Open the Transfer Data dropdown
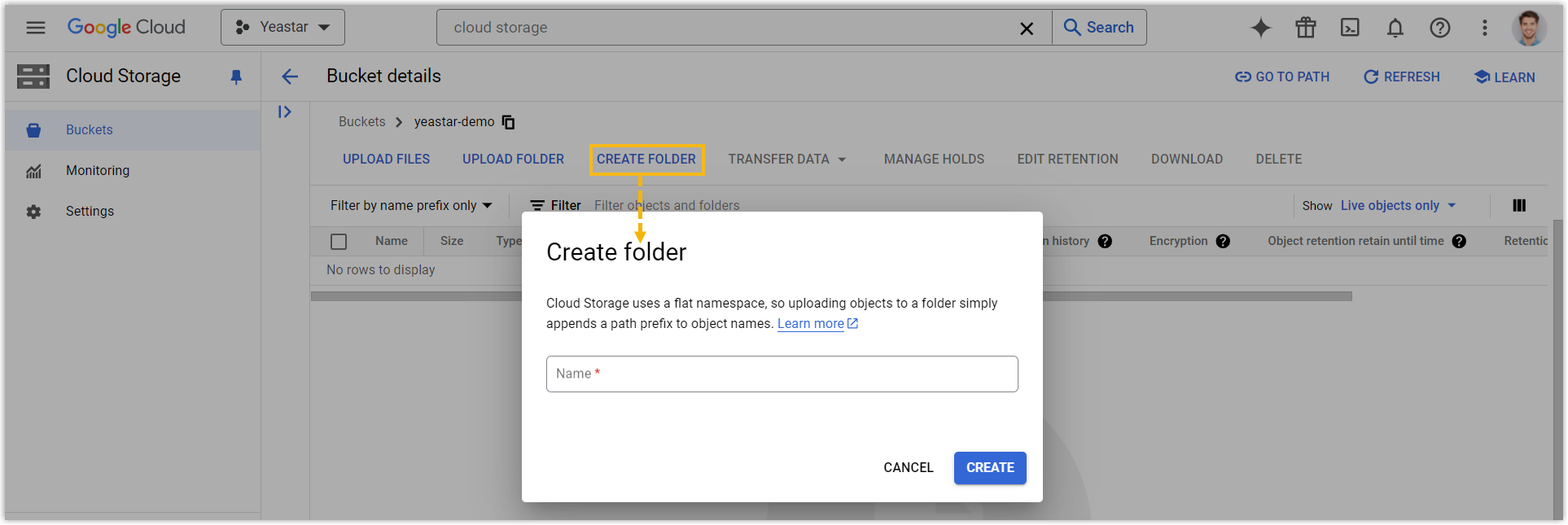Image resolution: width=1568 pixels, height=525 pixels. click(786, 160)
